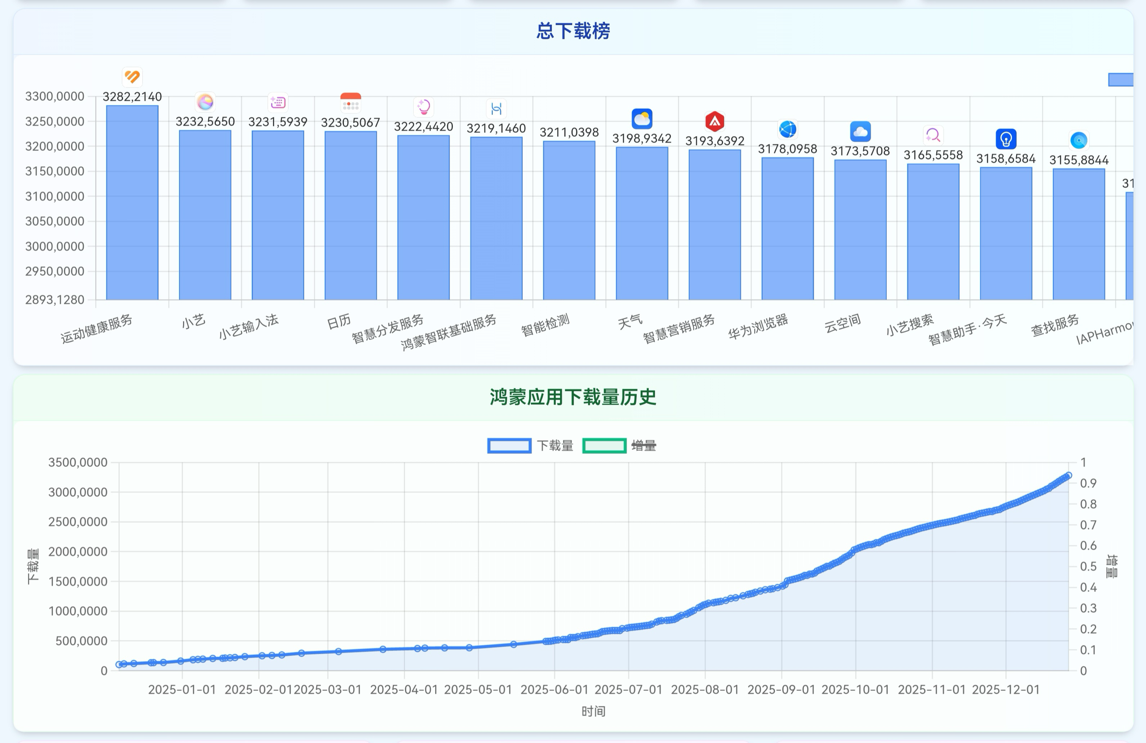Click the 运动健康服务 heart icon above the bar
Image resolution: width=1146 pixels, height=743 pixels.
[x=132, y=77]
